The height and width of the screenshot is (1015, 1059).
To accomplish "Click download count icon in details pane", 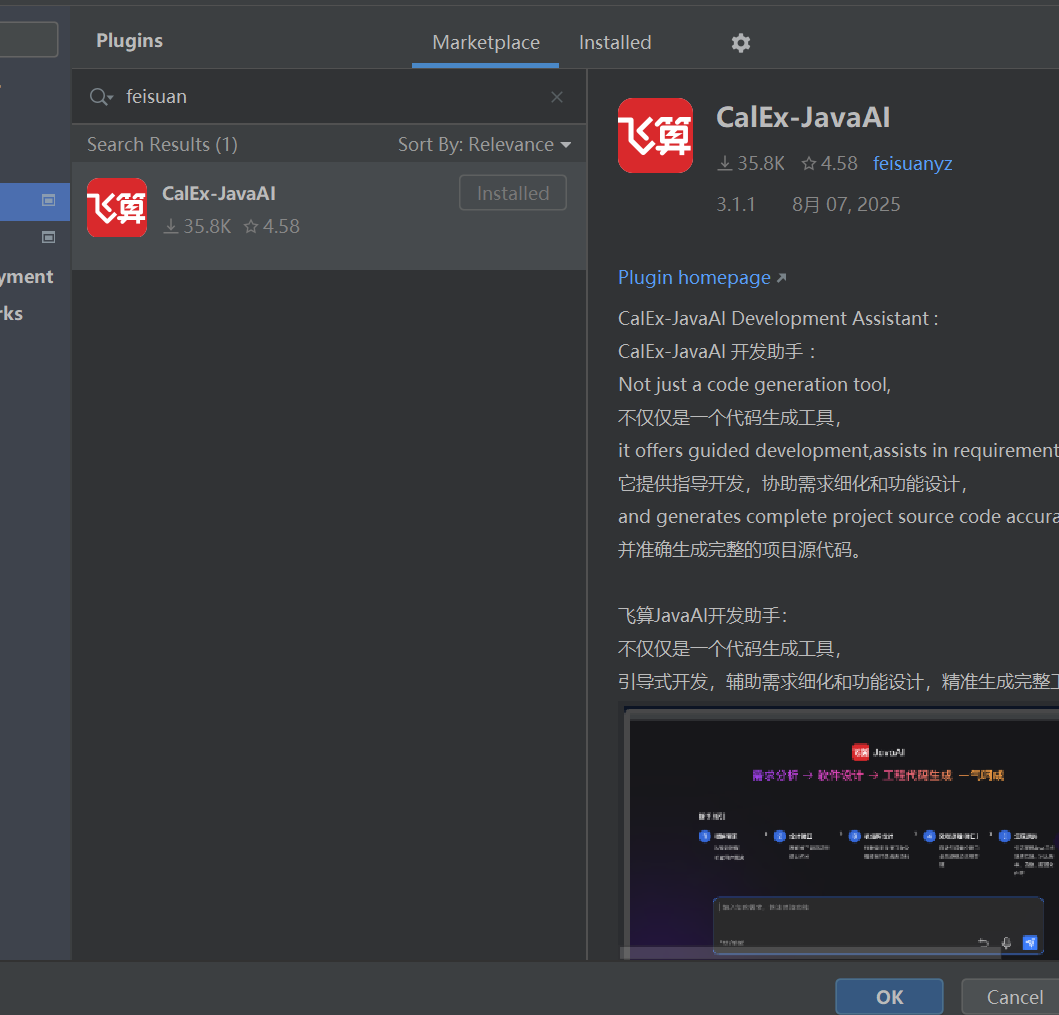I will pyautogui.click(x=724, y=163).
